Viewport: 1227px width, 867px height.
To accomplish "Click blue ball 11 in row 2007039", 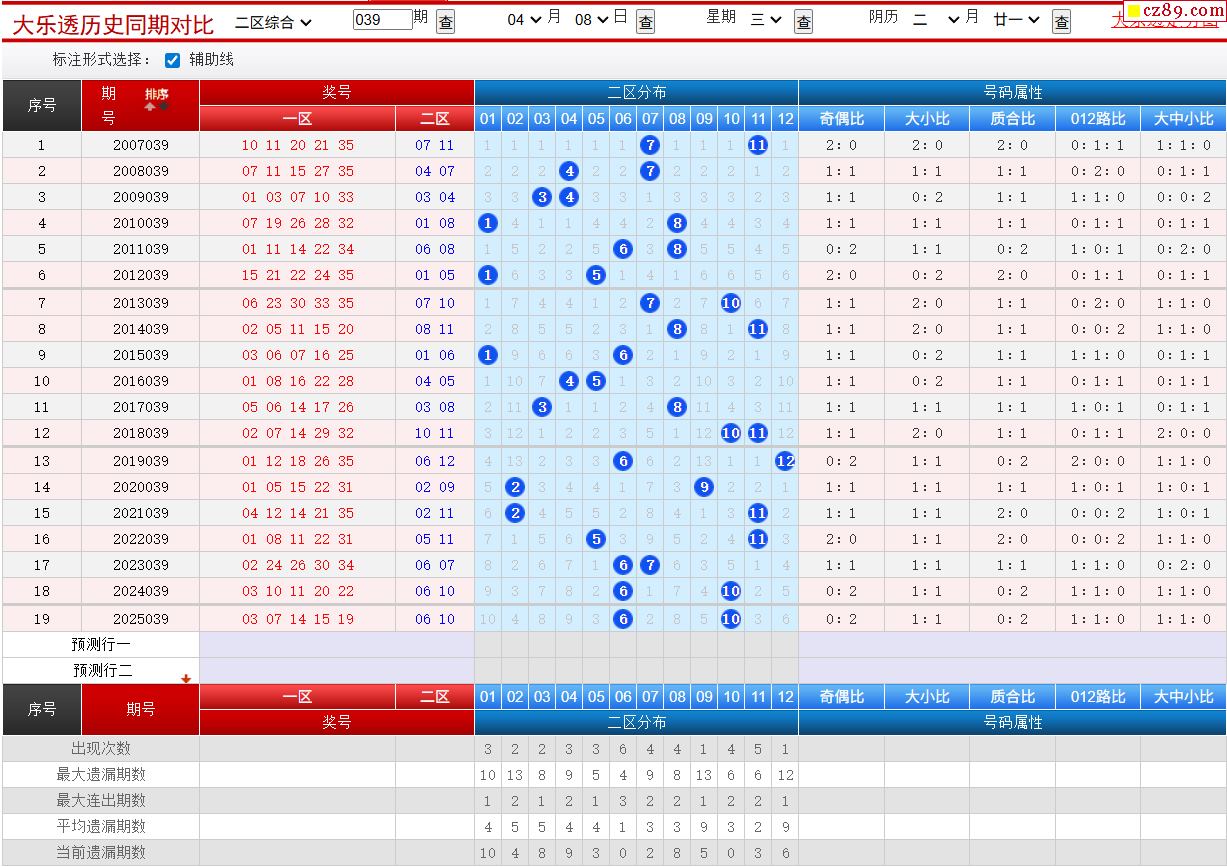I will (758, 145).
